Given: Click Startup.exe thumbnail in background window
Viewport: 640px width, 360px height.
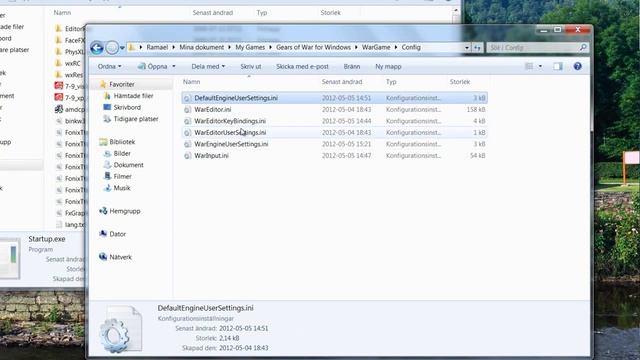Looking at the screenshot, I should pos(10,258).
